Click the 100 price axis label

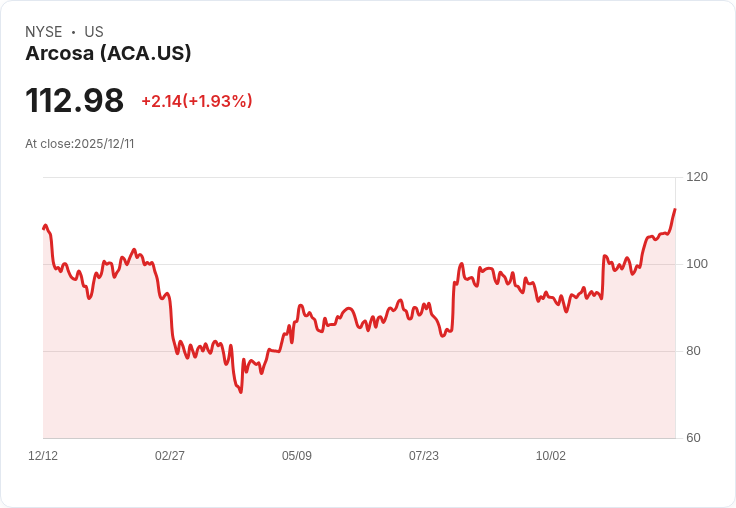[697, 264]
